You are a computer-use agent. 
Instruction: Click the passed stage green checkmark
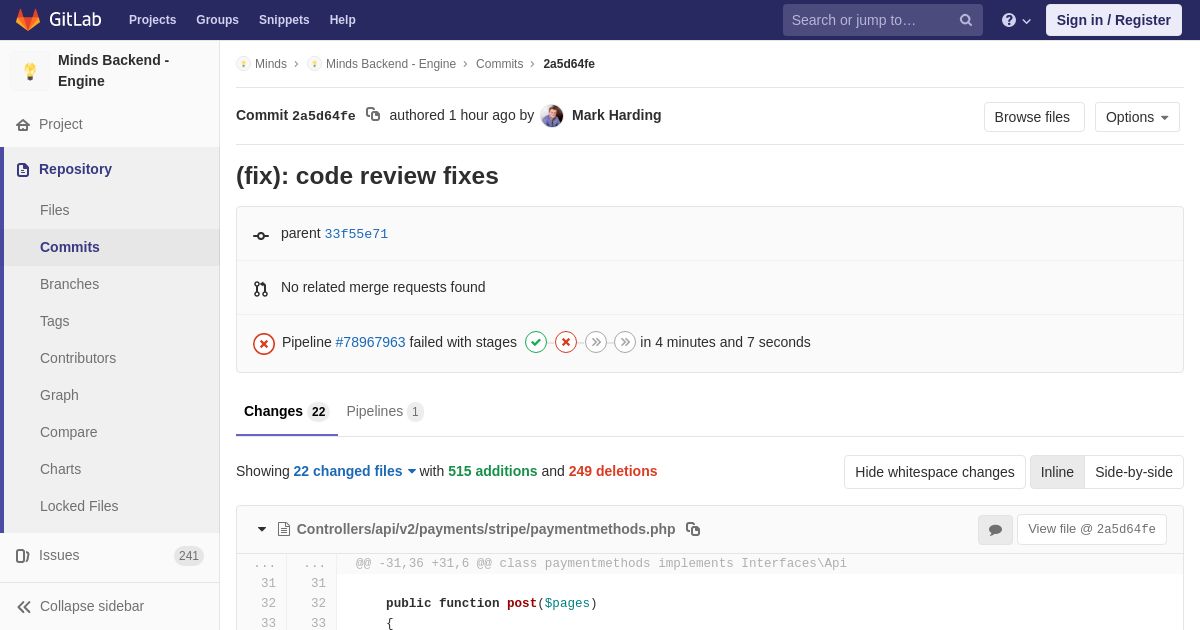point(536,342)
